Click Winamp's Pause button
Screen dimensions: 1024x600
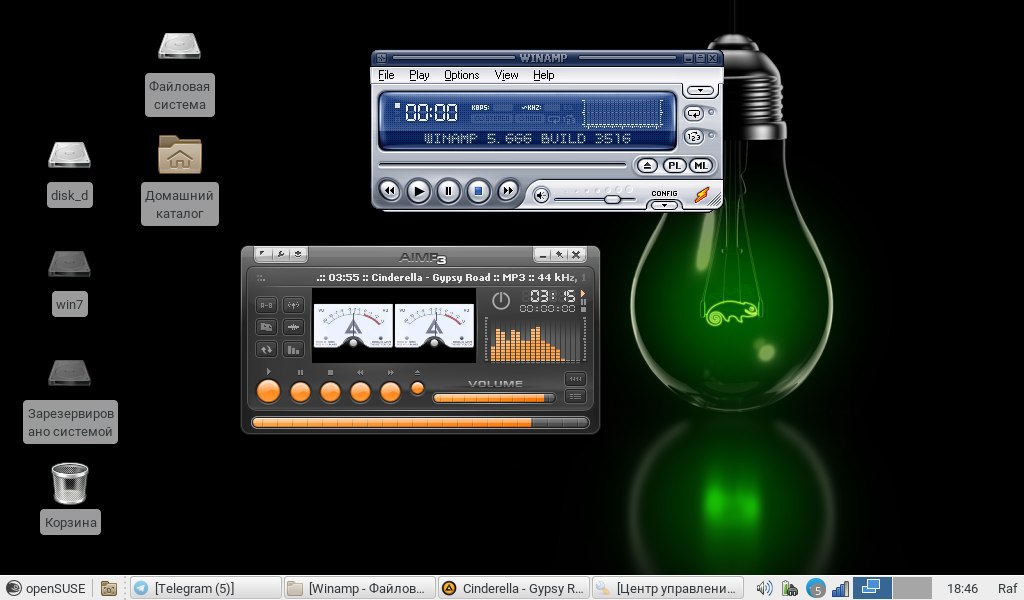point(448,191)
